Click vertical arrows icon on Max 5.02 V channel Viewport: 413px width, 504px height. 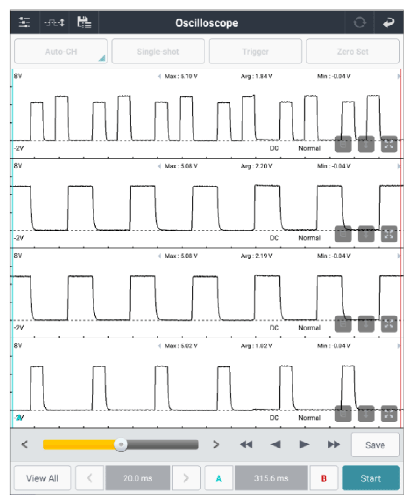tap(366, 414)
